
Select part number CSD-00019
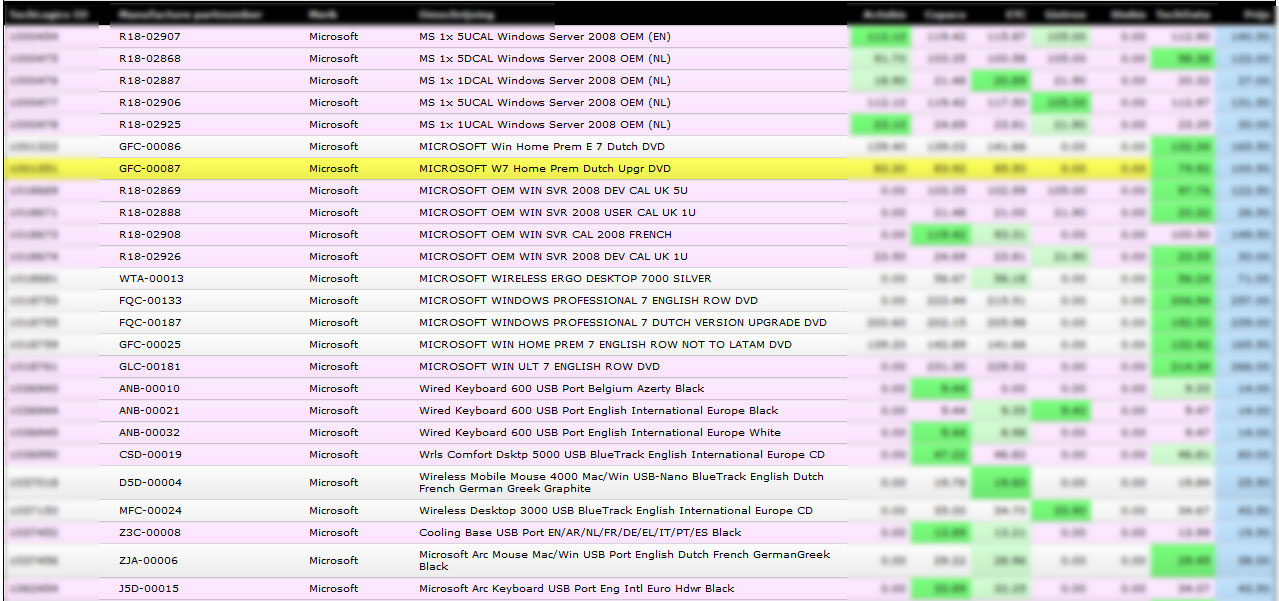tap(150, 455)
